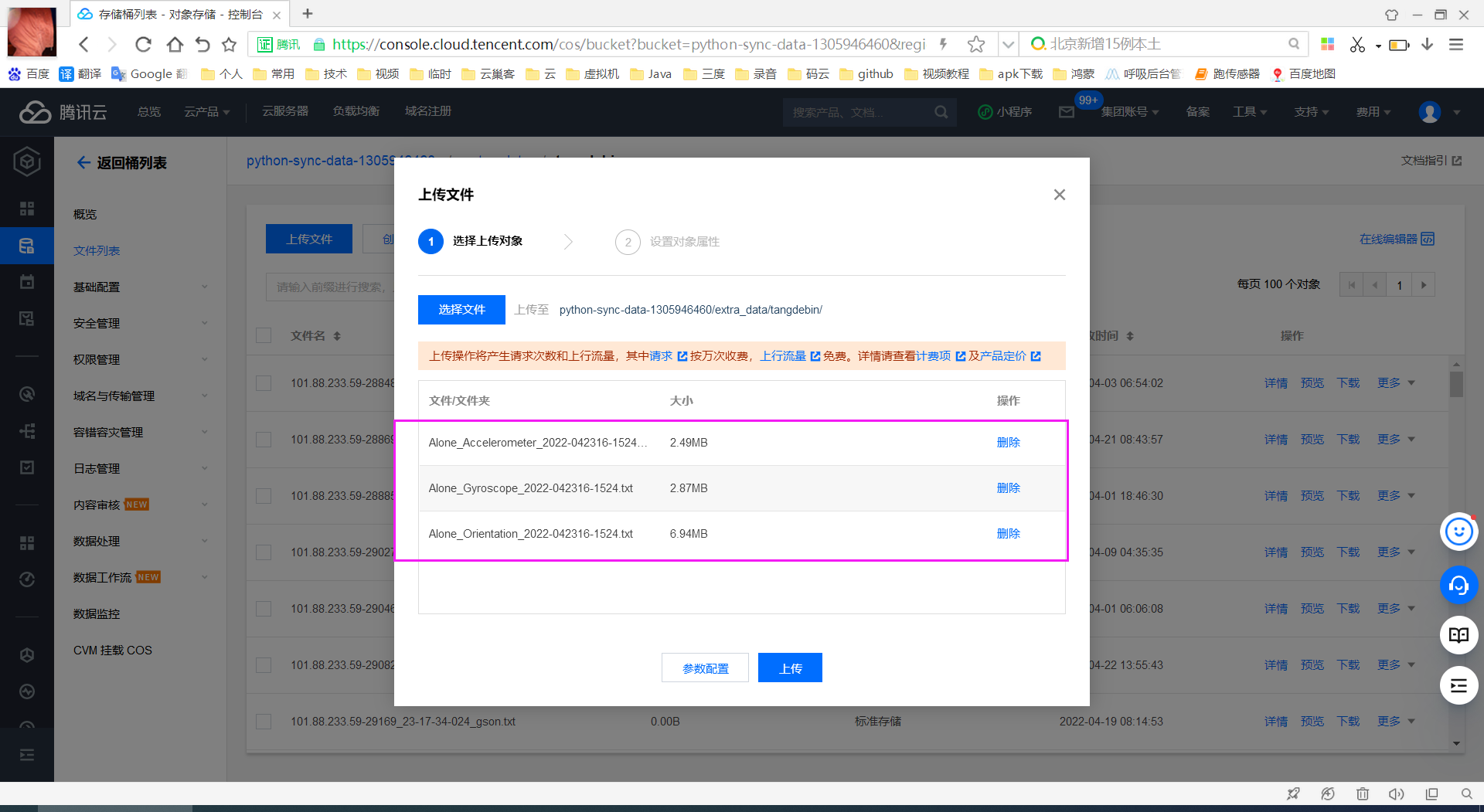This screenshot has width=1484, height=812.
Task: Close the upload file dialog
Action: click(x=1060, y=195)
